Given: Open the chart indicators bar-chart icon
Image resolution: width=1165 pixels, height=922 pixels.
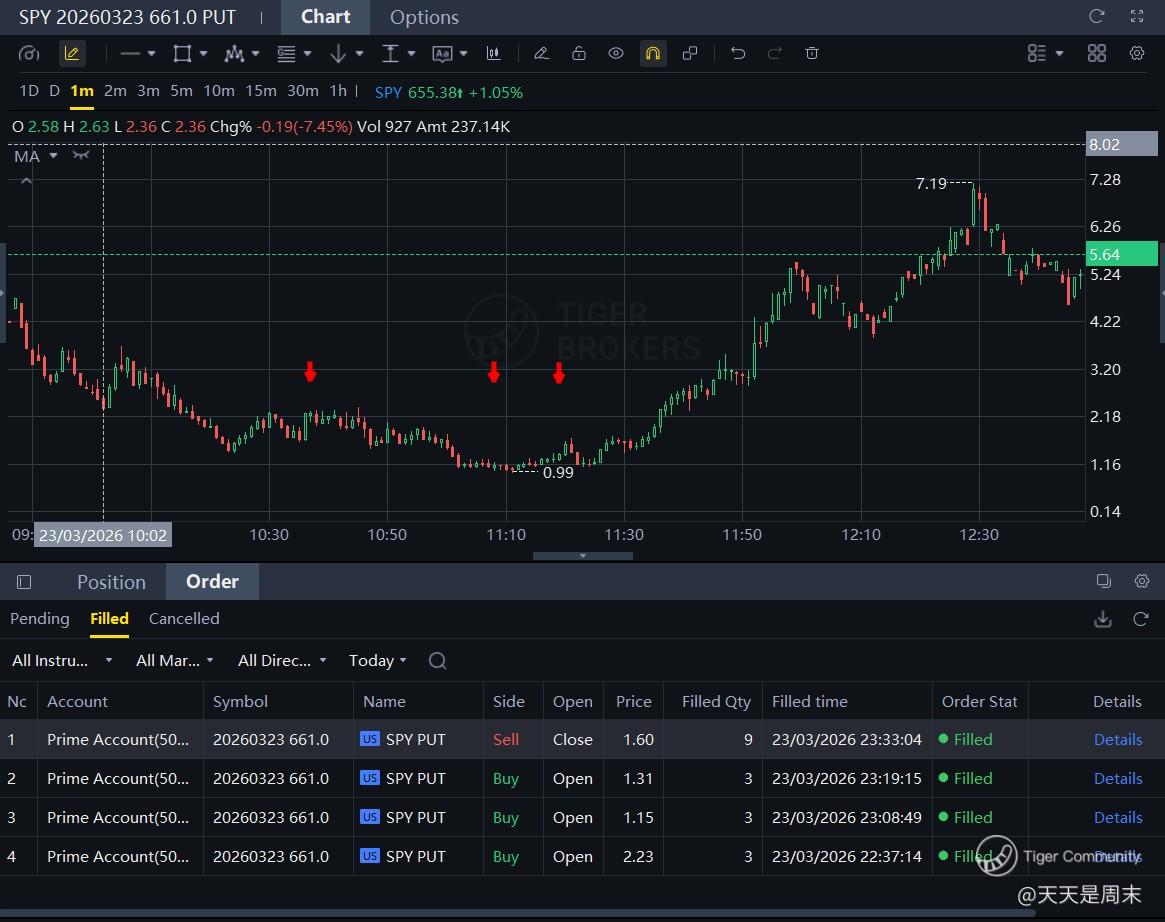Looking at the screenshot, I should [494, 54].
